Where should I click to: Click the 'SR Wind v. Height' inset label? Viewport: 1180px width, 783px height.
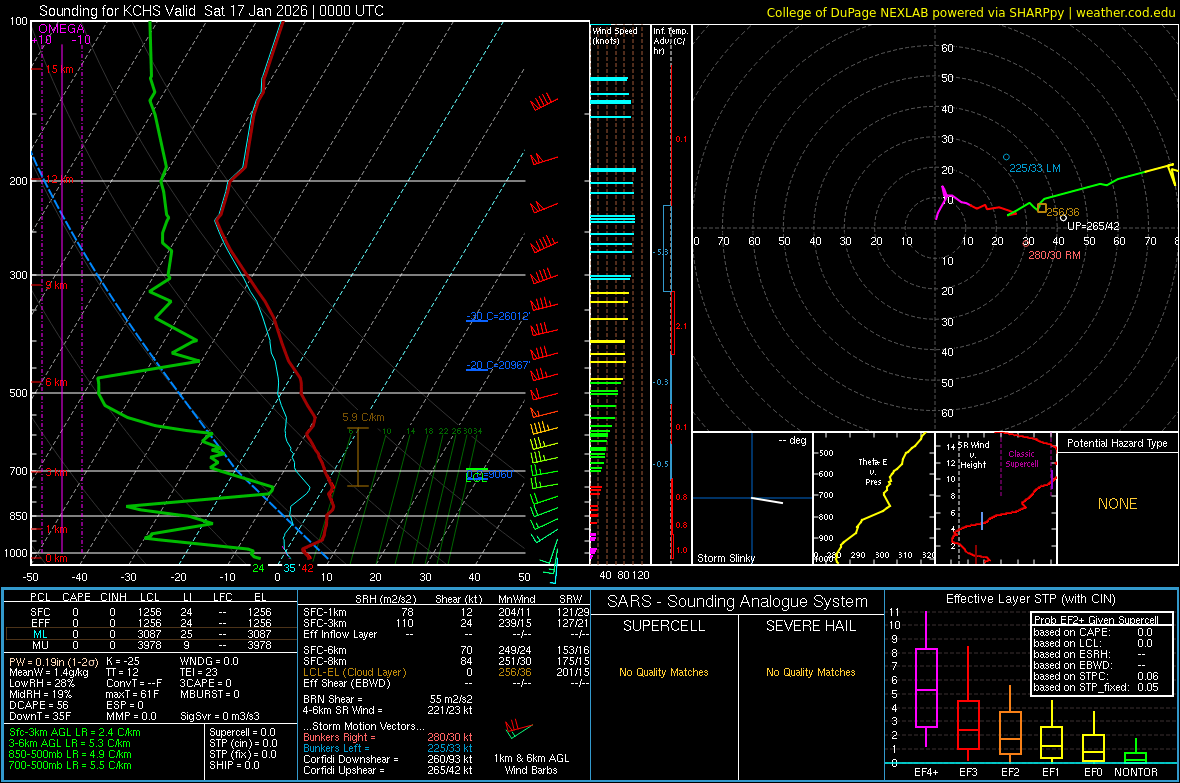click(x=973, y=455)
